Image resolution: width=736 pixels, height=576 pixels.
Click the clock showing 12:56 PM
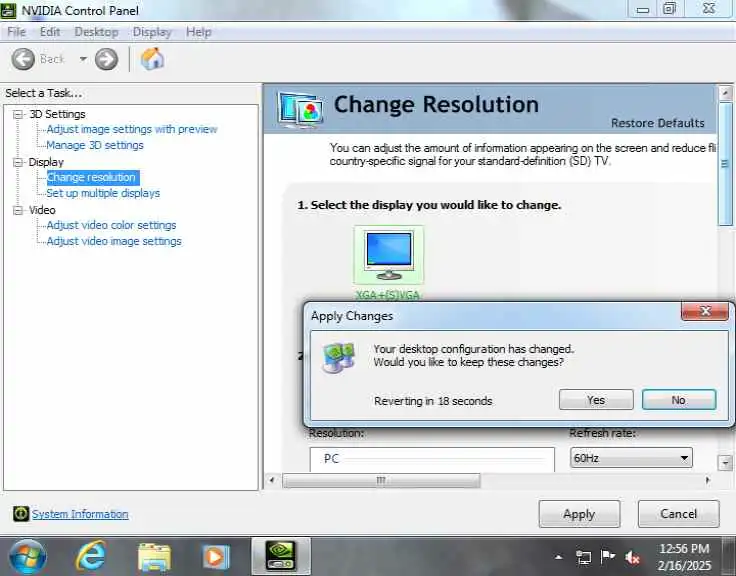point(684,549)
